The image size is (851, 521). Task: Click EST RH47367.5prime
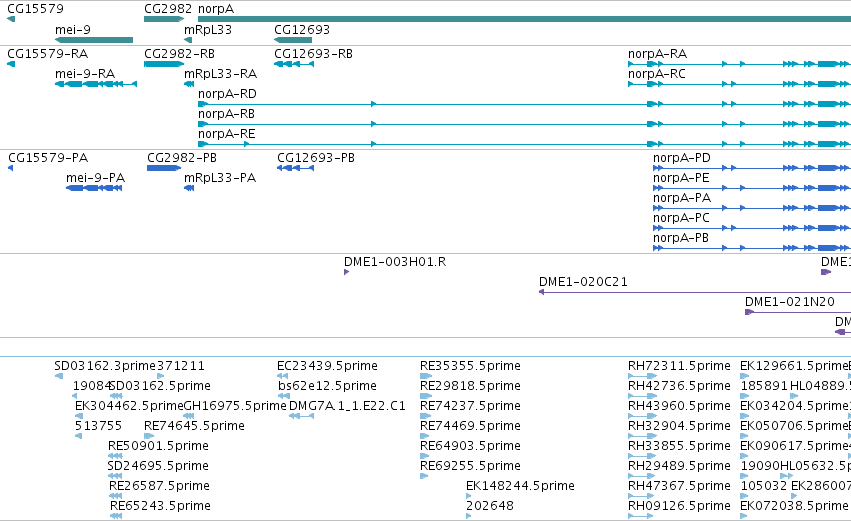coord(679,487)
